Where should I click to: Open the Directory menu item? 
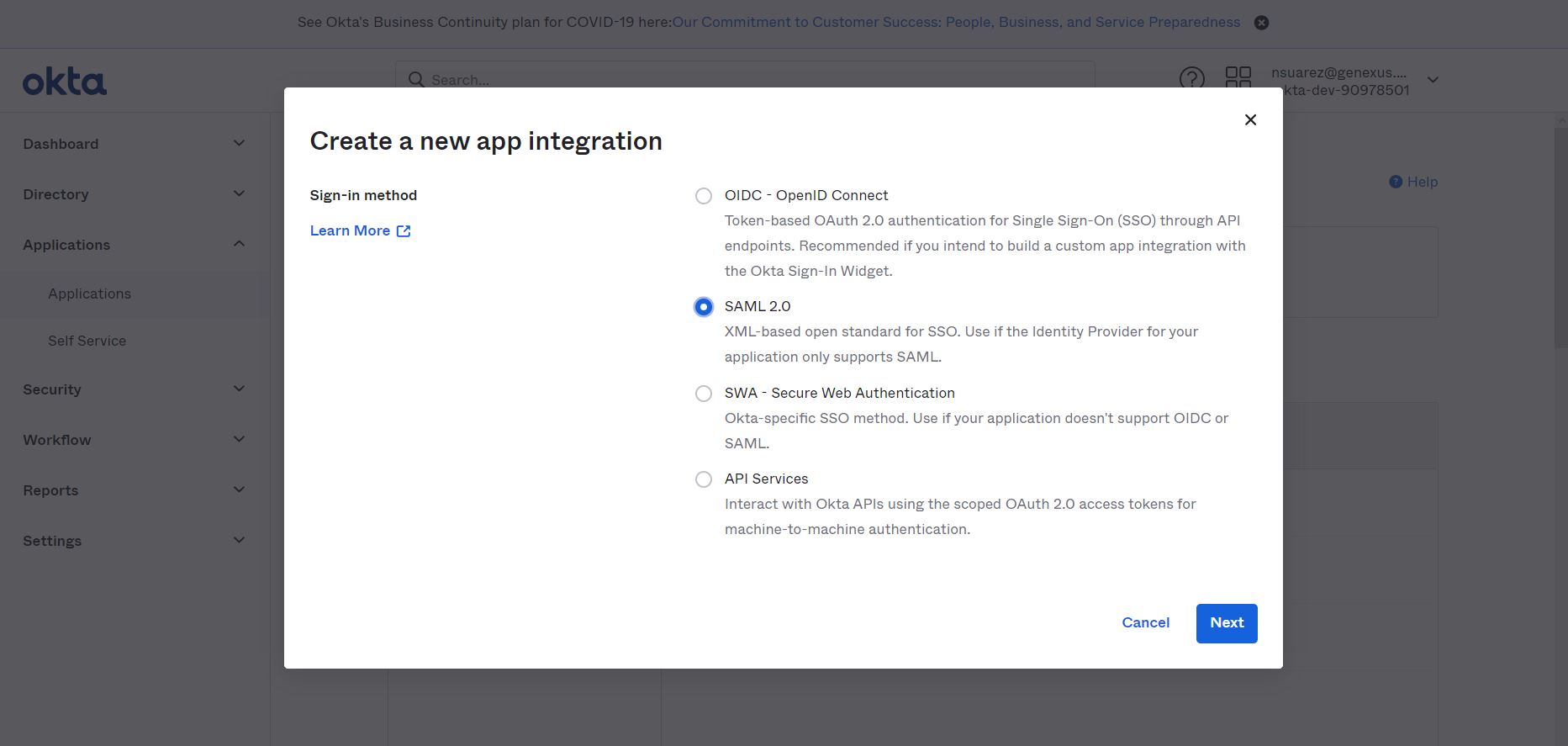coord(55,194)
